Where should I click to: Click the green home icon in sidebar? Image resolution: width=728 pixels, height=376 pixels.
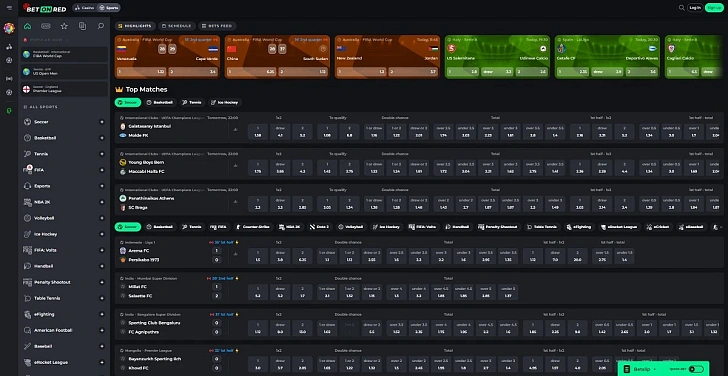27,26
